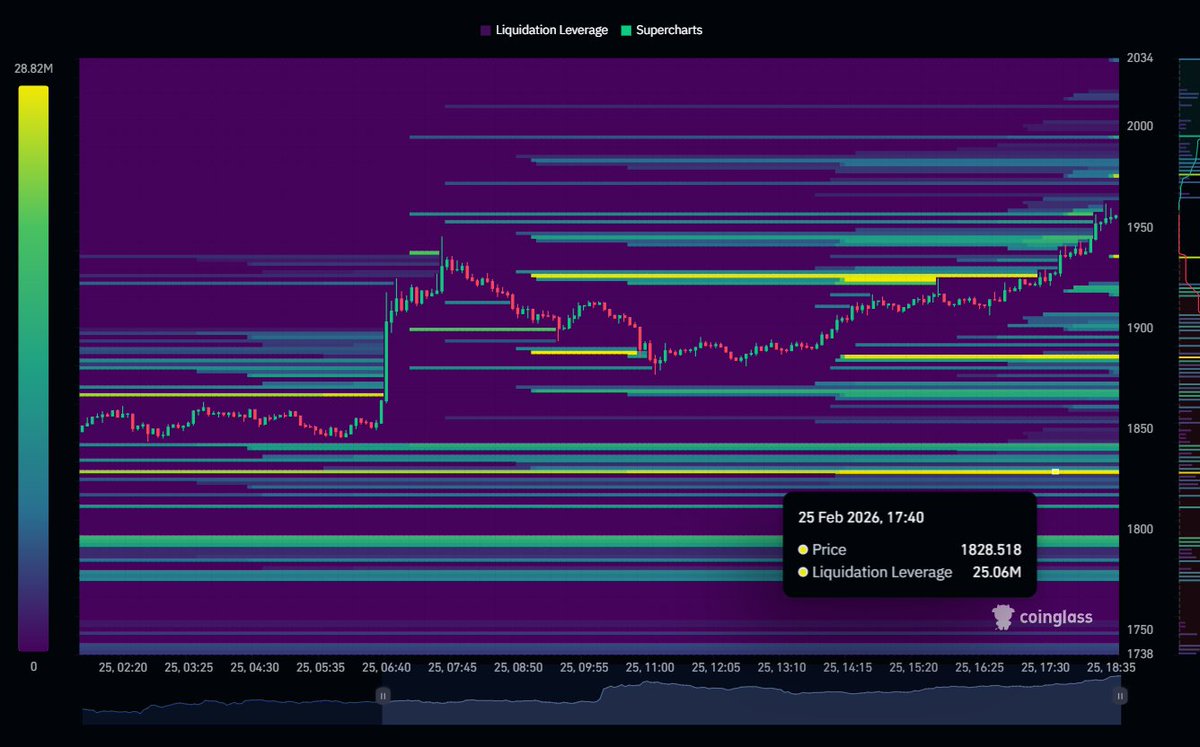
Task: Click the Price label inside the tooltip
Action: click(829, 550)
